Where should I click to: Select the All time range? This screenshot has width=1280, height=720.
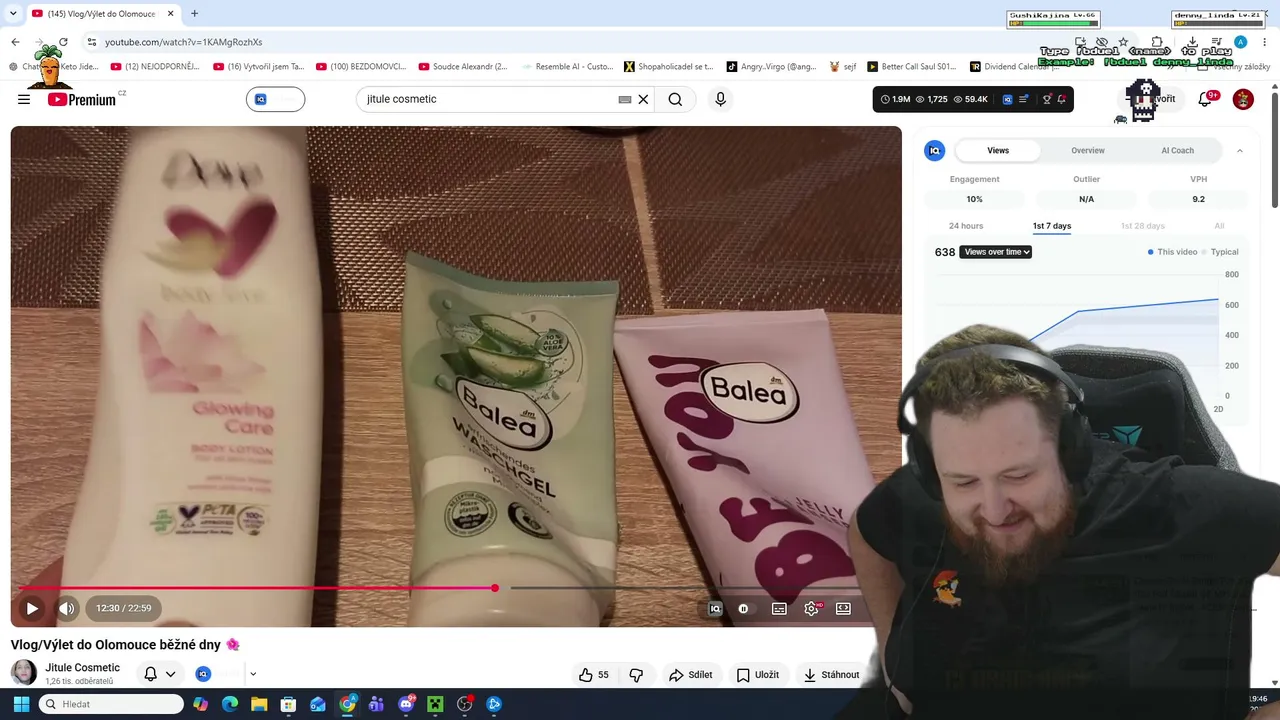pos(1219,226)
